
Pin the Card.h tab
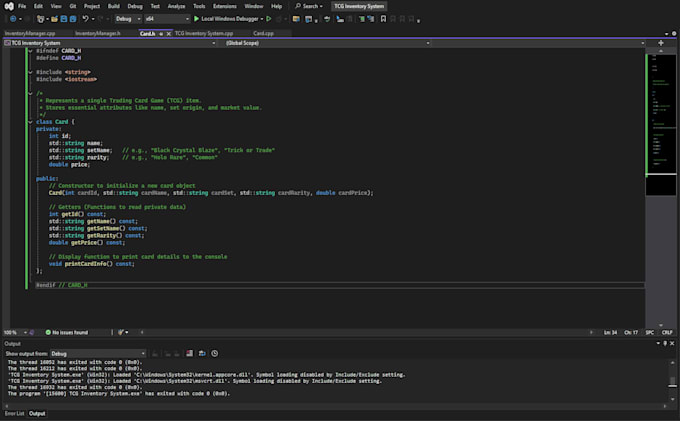[x=161, y=33]
